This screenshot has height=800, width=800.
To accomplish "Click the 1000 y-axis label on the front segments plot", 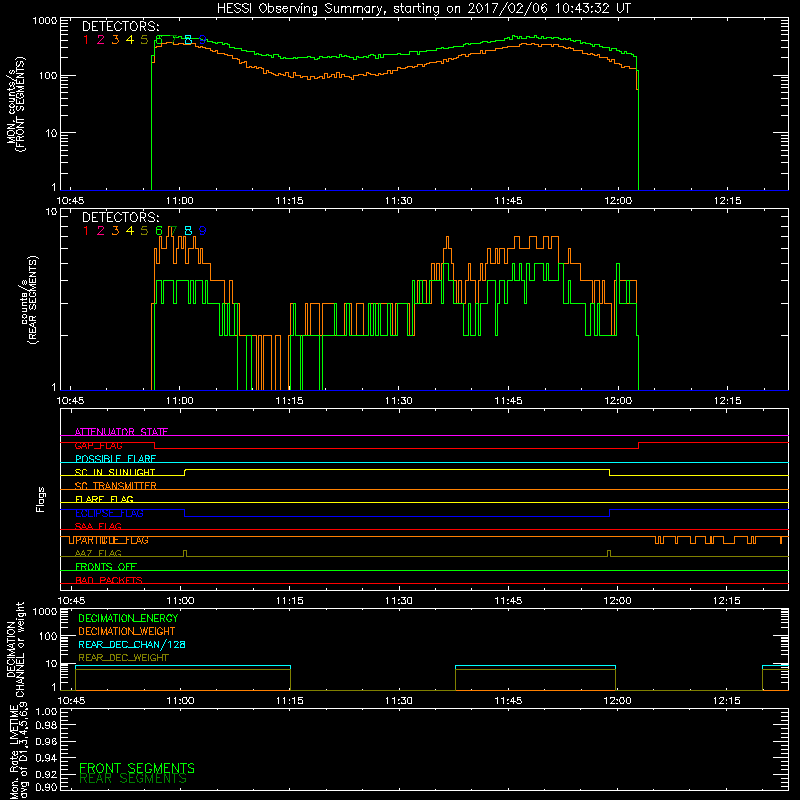I will coord(45,21).
